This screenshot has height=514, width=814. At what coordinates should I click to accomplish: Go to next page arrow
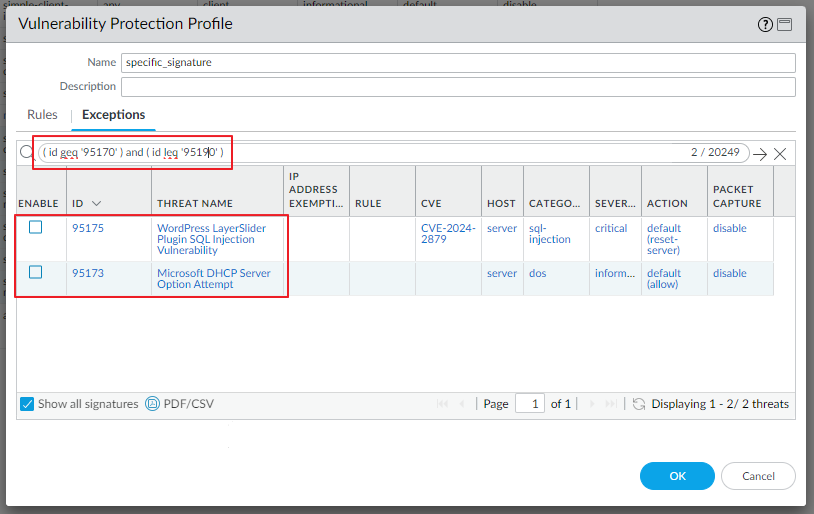tap(592, 404)
